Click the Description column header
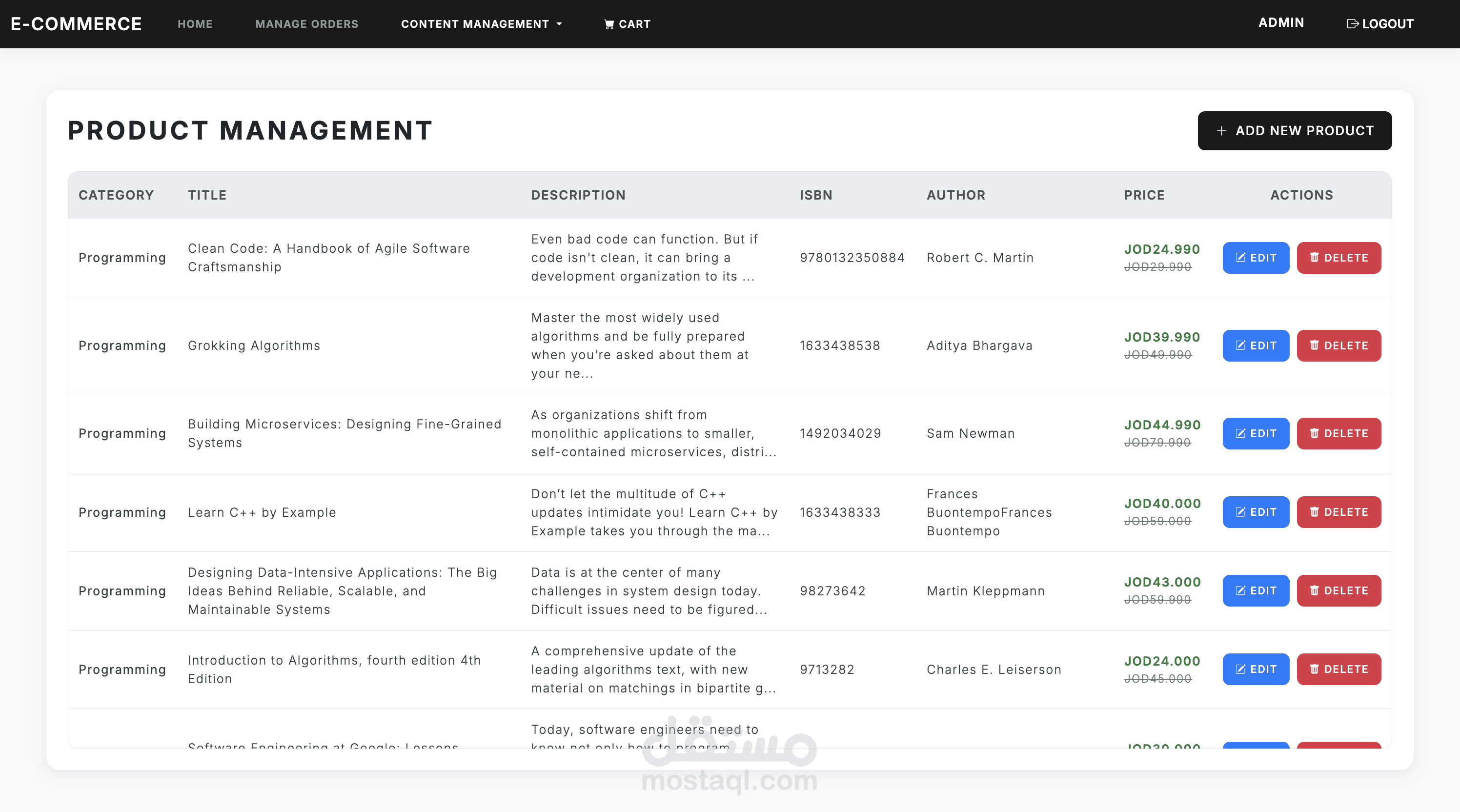 (578, 195)
